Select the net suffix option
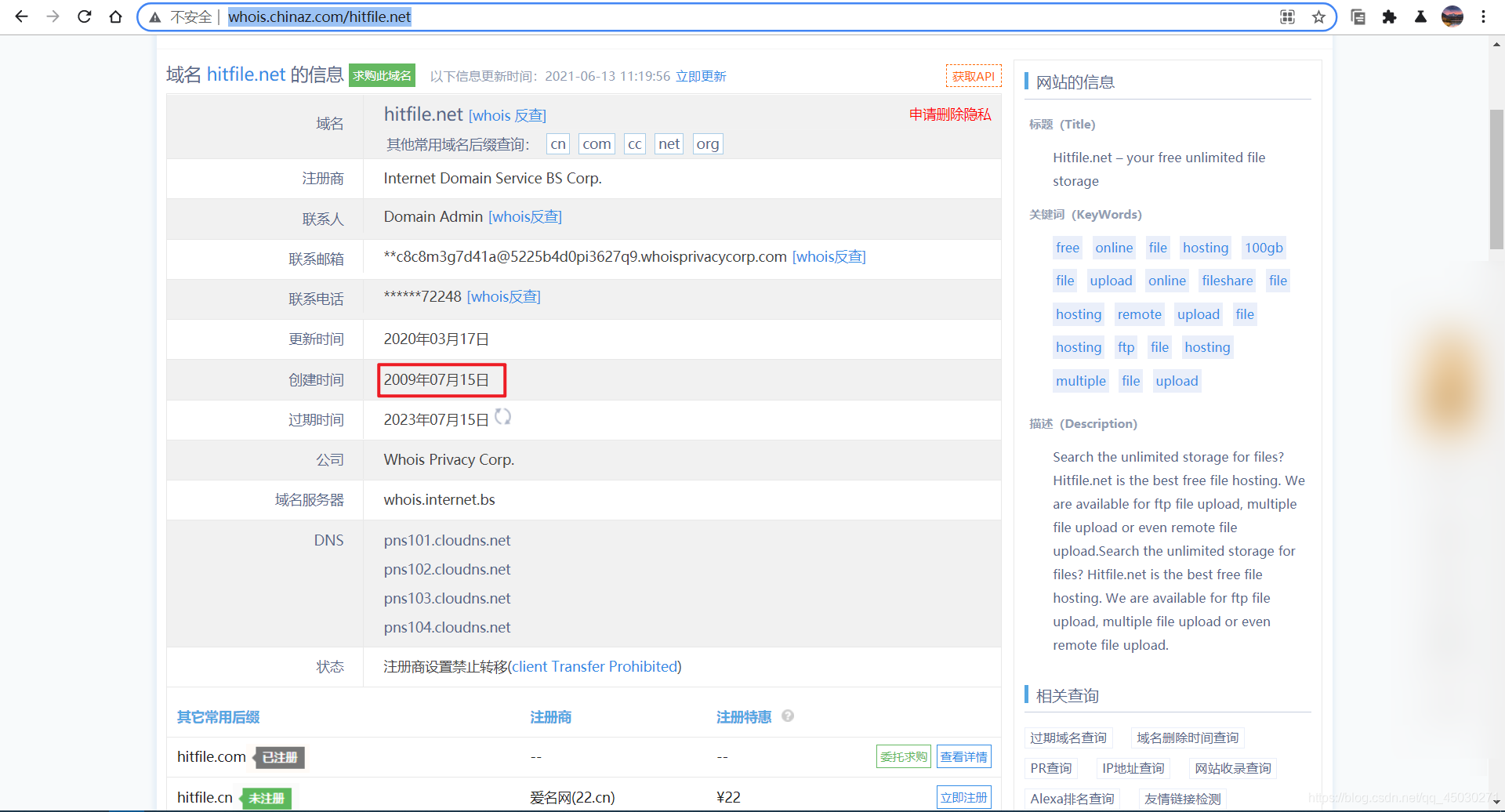The width and height of the screenshot is (1505, 812). [x=669, y=143]
